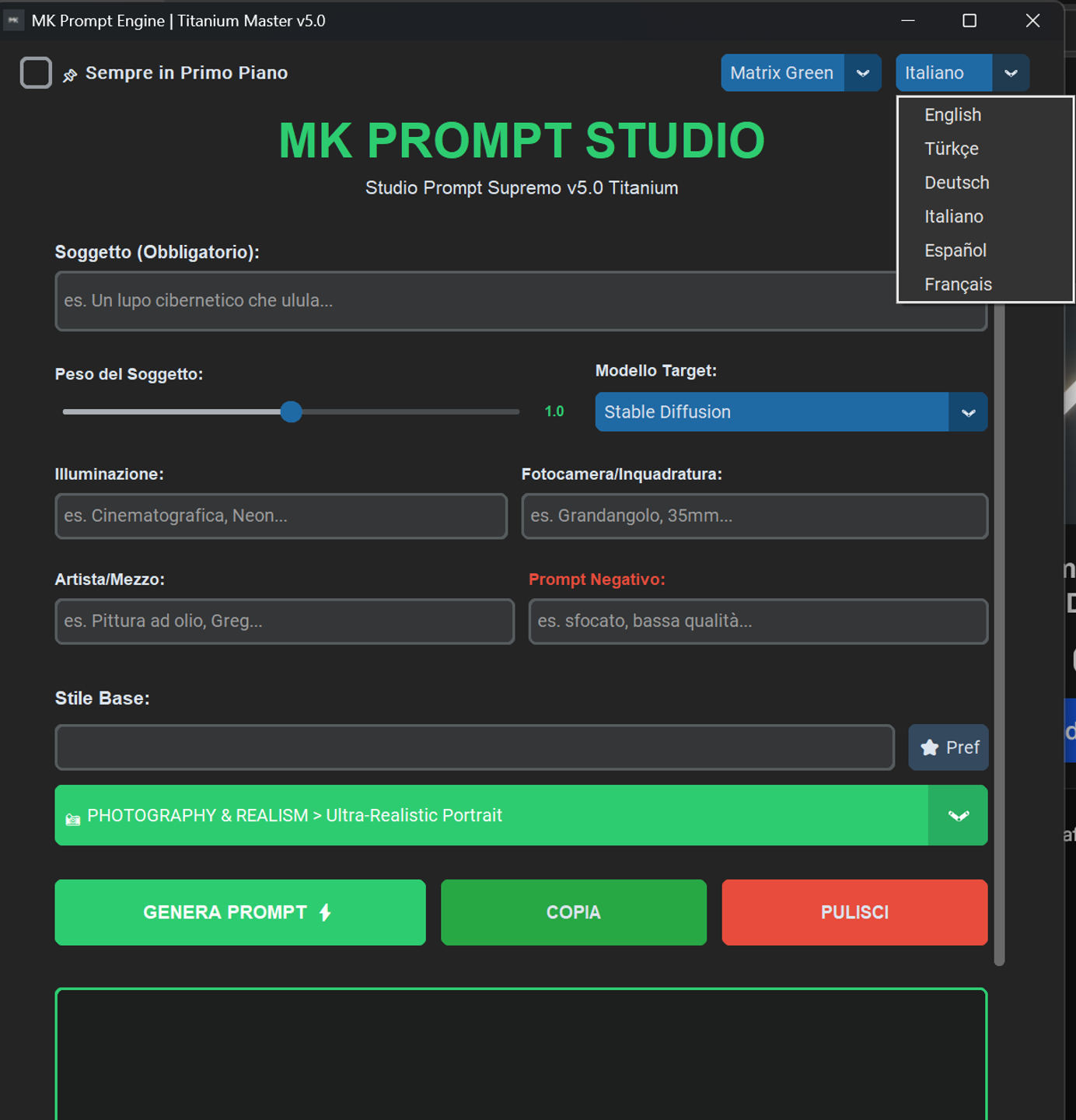The width and height of the screenshot is (1076, 1120).
Task: Expand the theme selector arrow next to Matrix Green
Action: tap(863, 73)
